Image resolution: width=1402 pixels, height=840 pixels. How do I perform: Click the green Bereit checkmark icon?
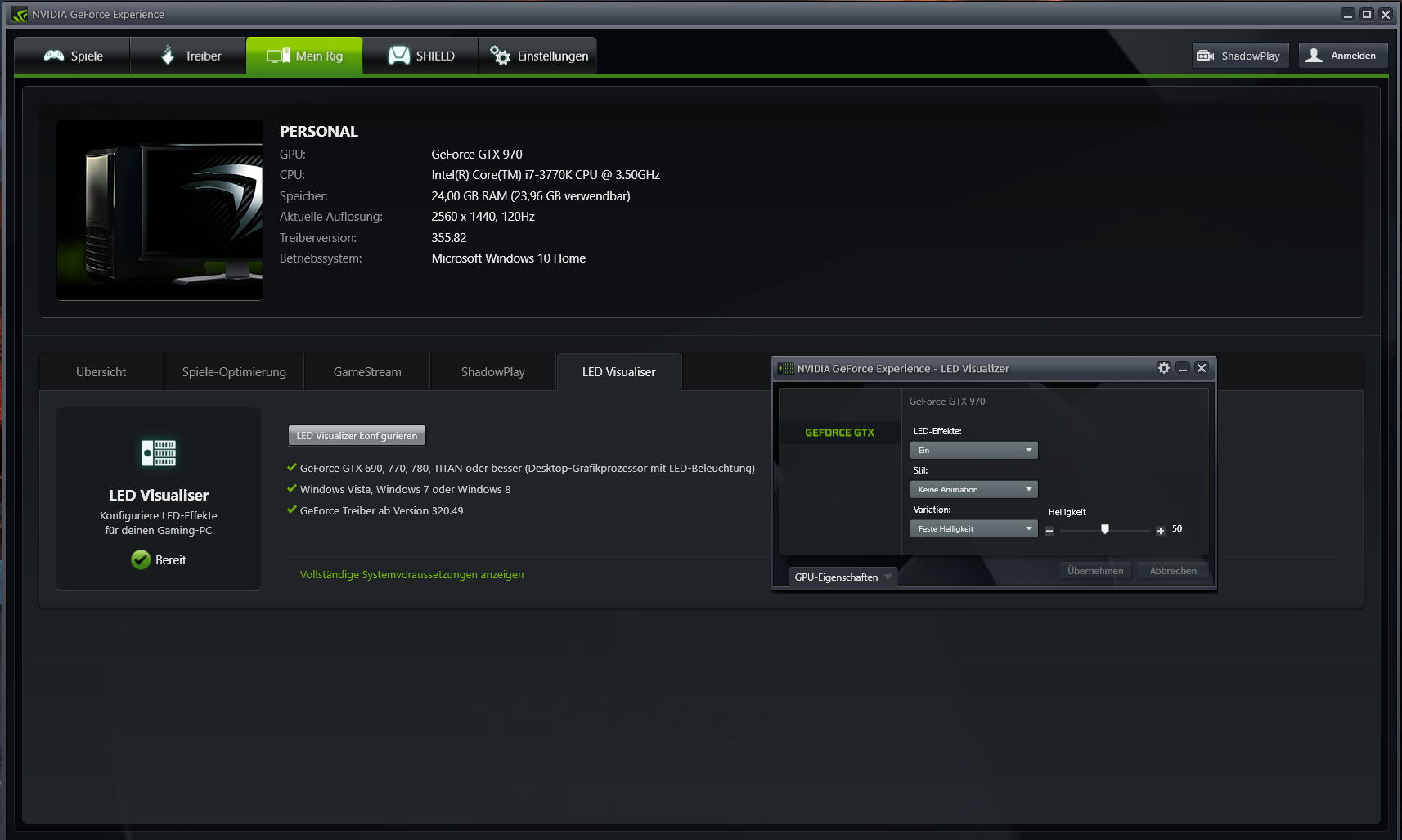(141, 559)
